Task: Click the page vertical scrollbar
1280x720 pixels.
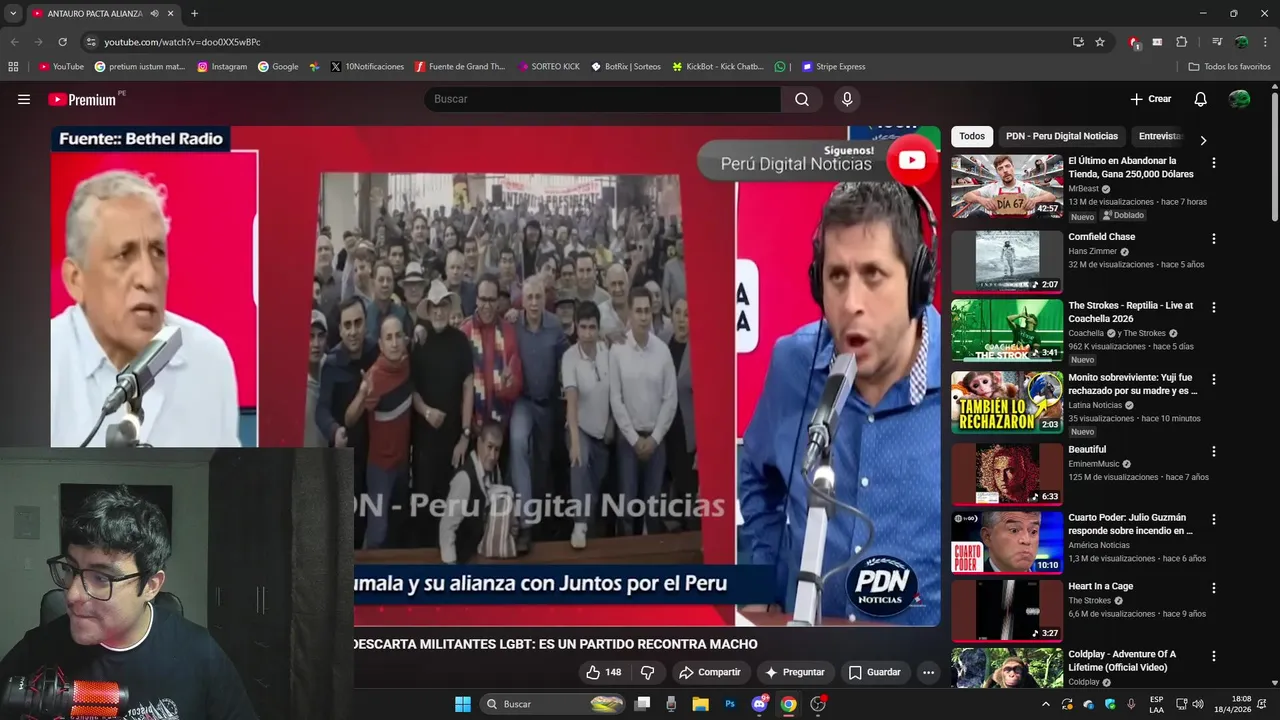Action: tap(1275, 155)
